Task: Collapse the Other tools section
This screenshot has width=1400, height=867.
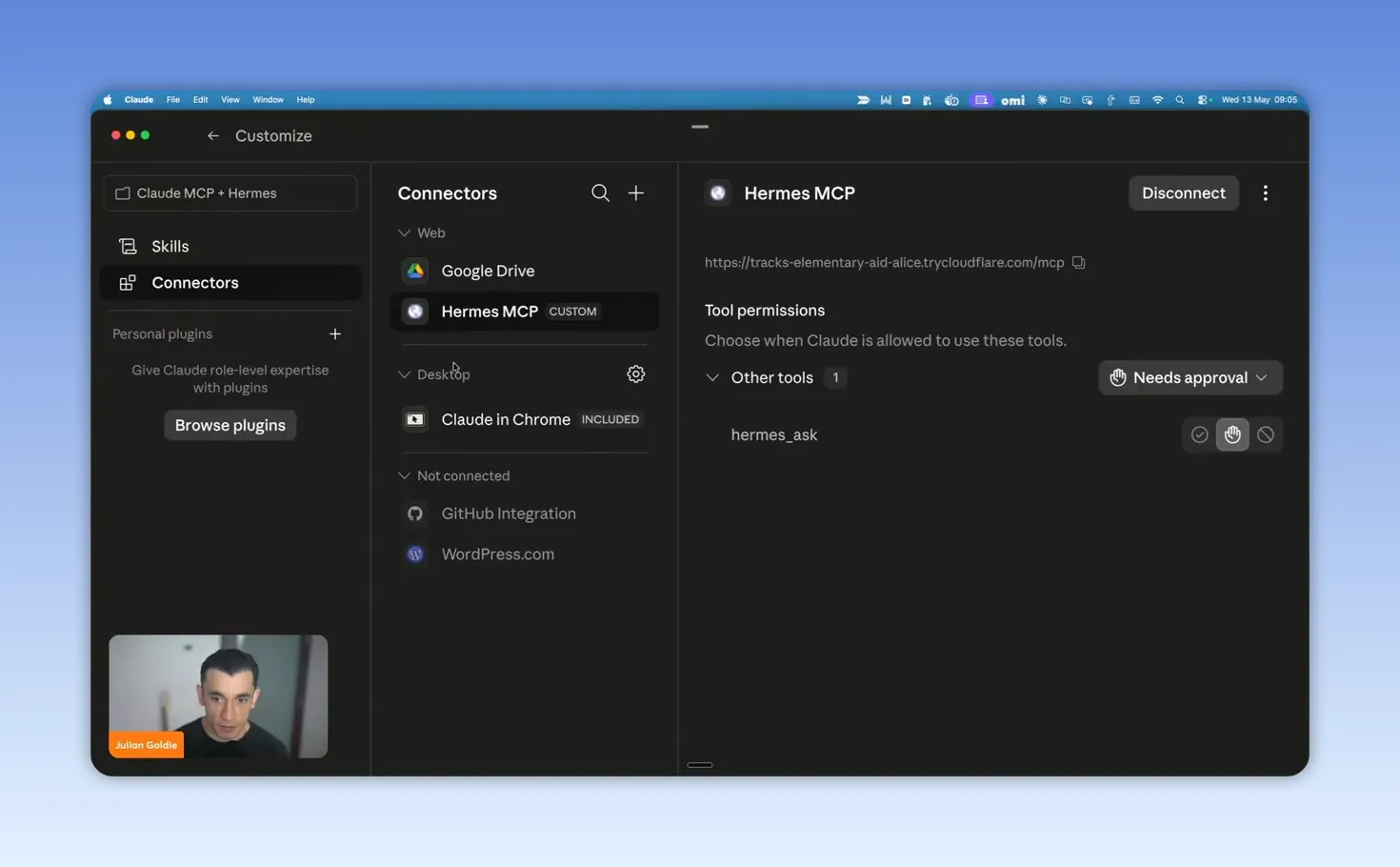Action: click(712, 378)
